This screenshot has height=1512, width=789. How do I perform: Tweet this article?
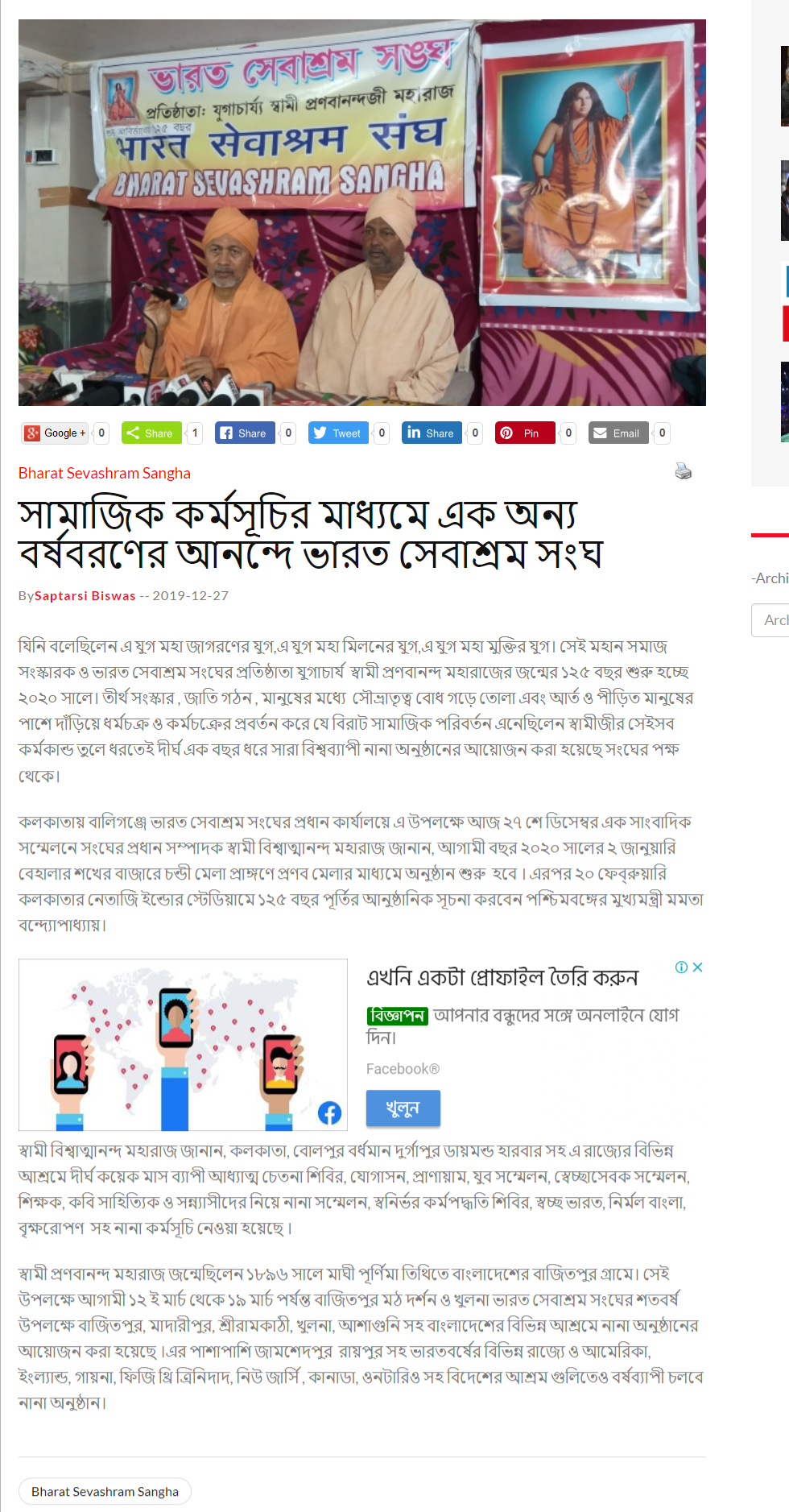(338, 433)
